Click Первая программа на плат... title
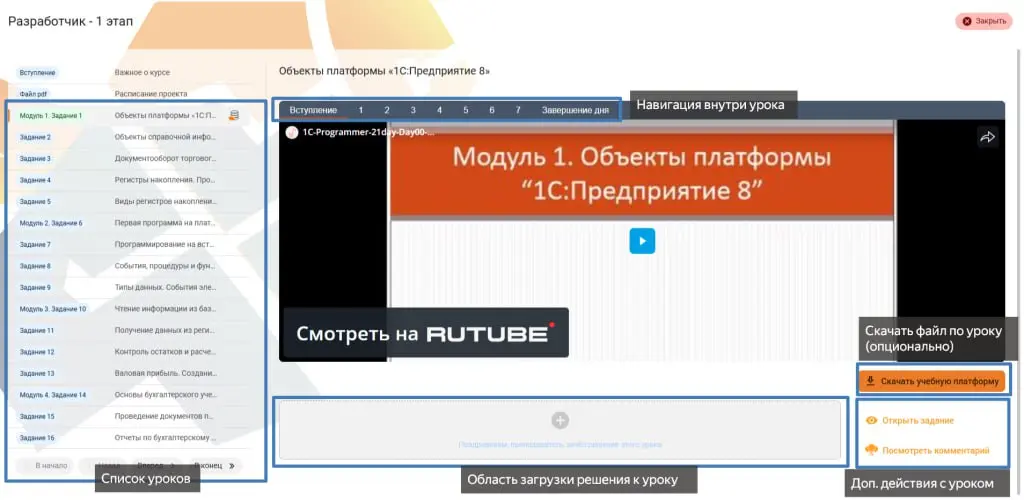1024x500 pixels. [165, 223]
